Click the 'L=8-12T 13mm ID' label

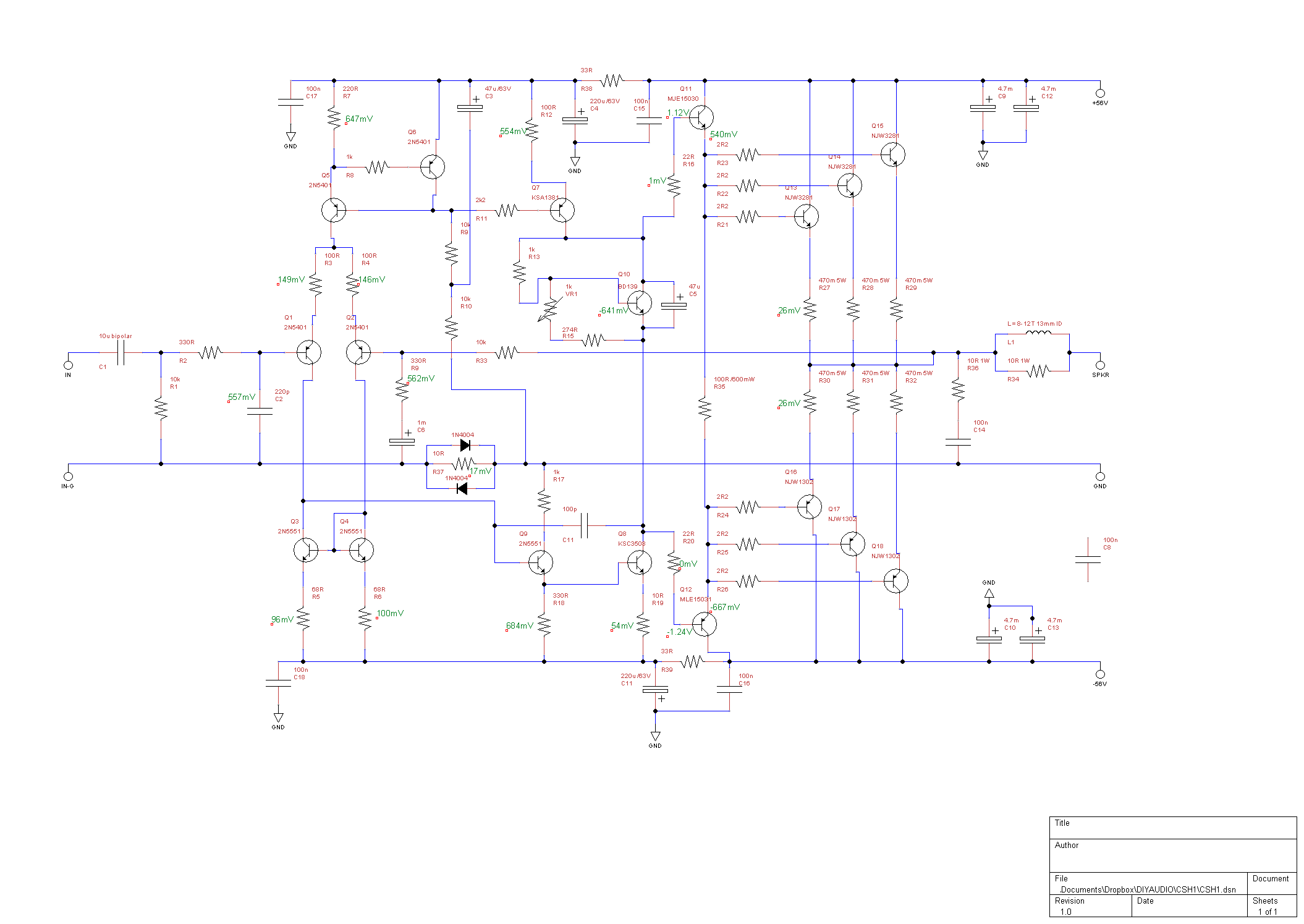[x=1035, y=323]
